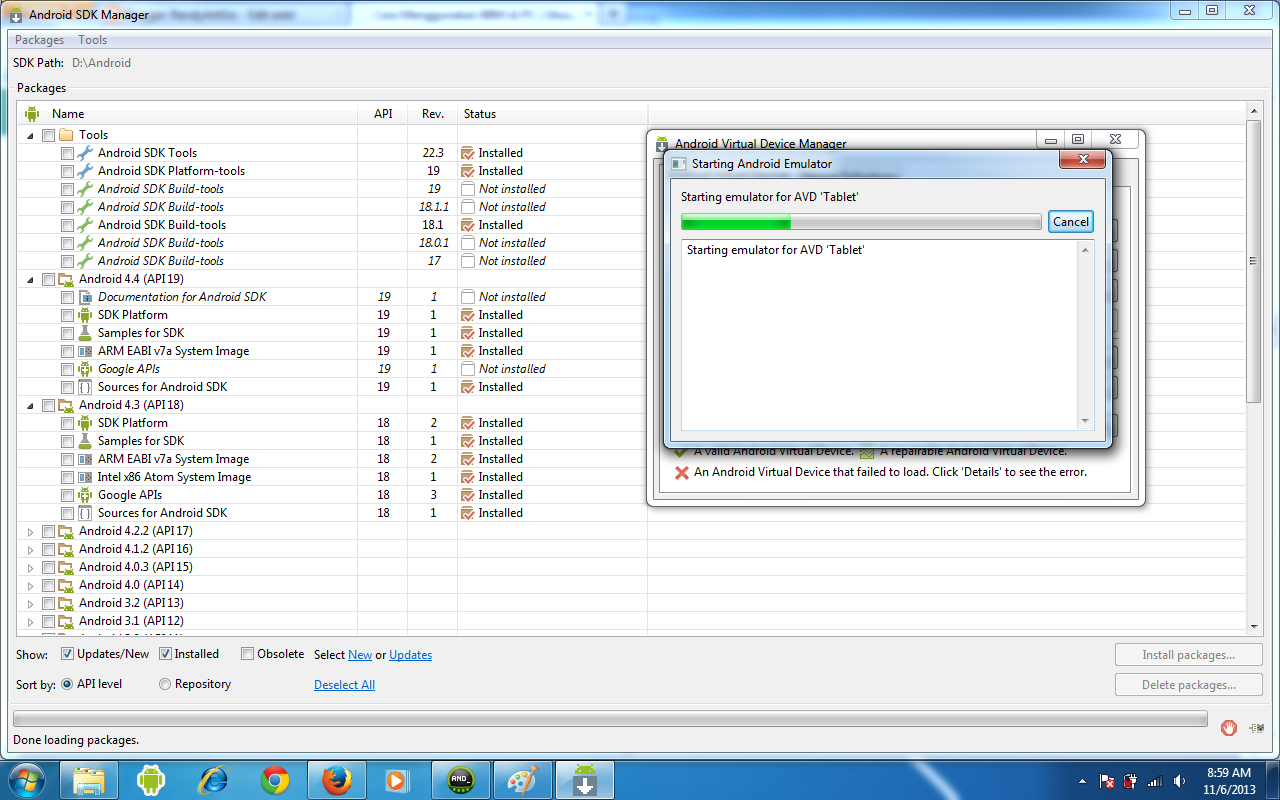Viewport: 1280px width, 800px height.
Task: Select the Repository sort radio button
Action: (x=165, y=684)
